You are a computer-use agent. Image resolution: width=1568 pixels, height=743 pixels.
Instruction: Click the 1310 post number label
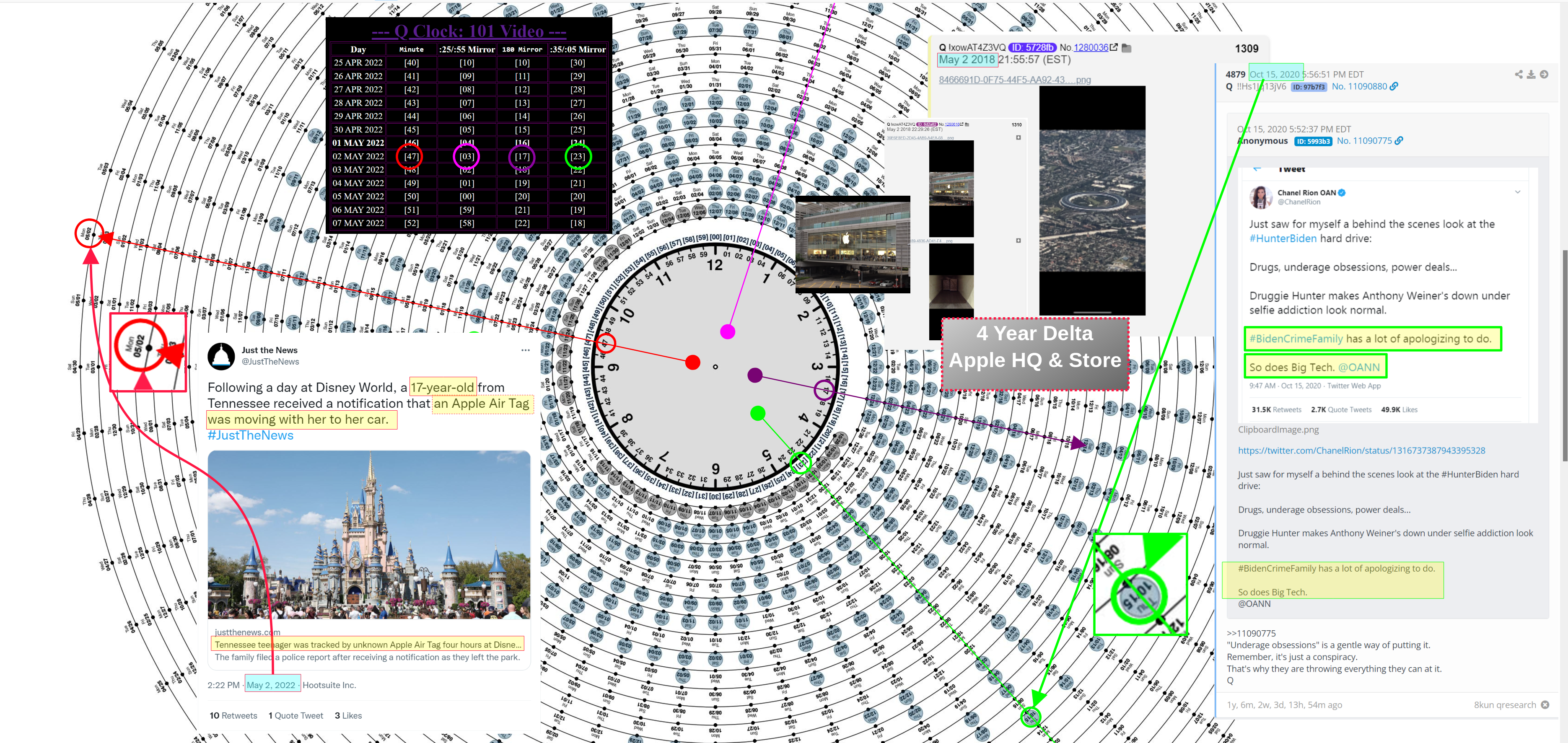(1016, 124)
